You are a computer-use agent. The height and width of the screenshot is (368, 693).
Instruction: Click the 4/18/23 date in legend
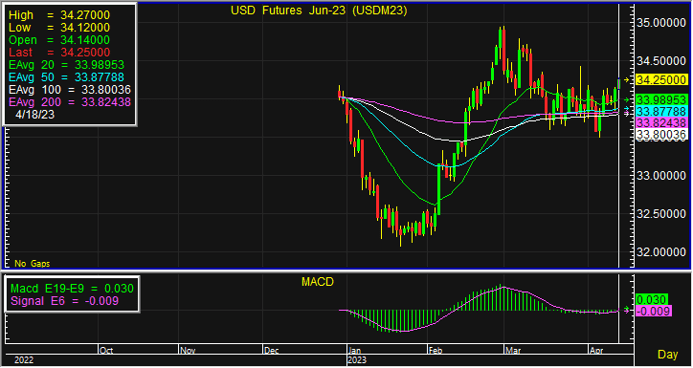pyautogui.click(x=35, y=114)
